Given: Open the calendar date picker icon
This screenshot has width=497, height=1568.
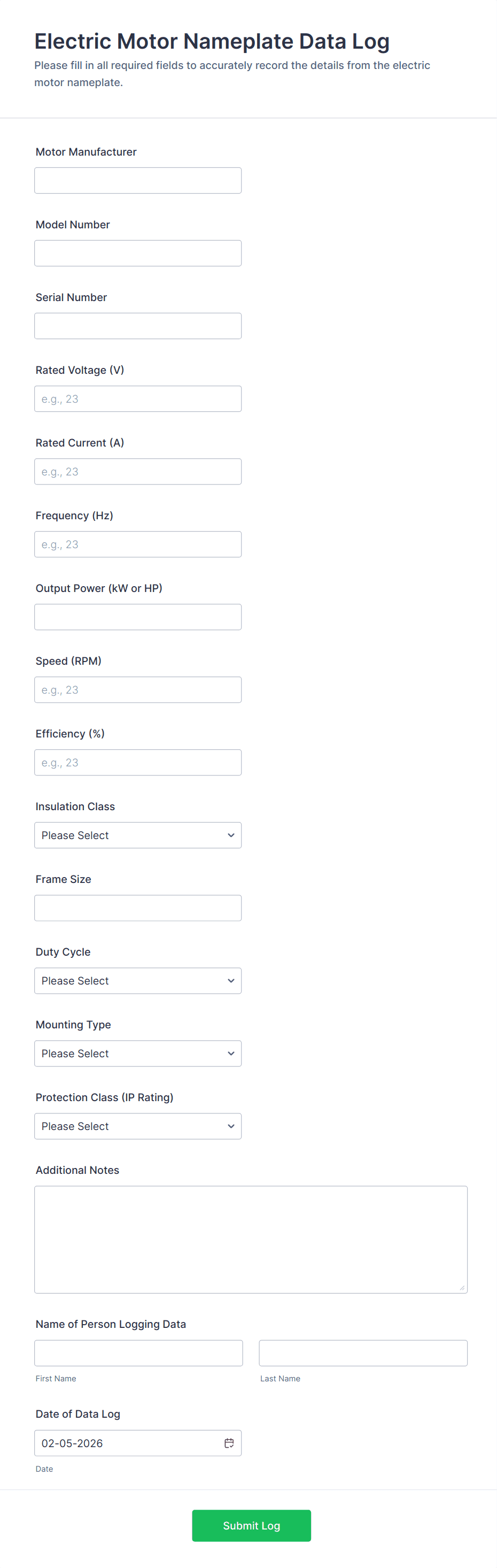Looking at the screenshot, I should point(229,1443).
